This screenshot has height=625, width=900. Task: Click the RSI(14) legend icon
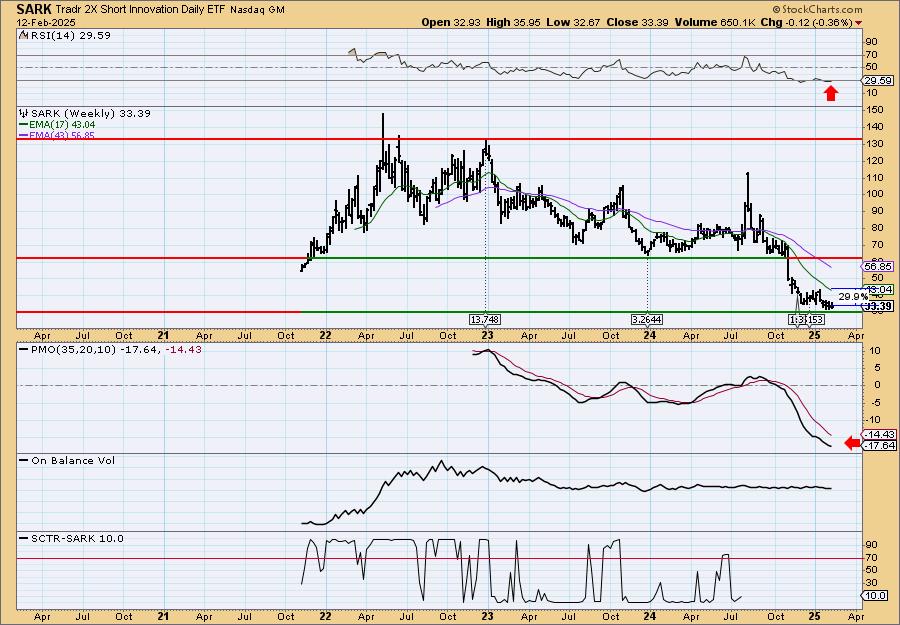click(x=22, y=35)
